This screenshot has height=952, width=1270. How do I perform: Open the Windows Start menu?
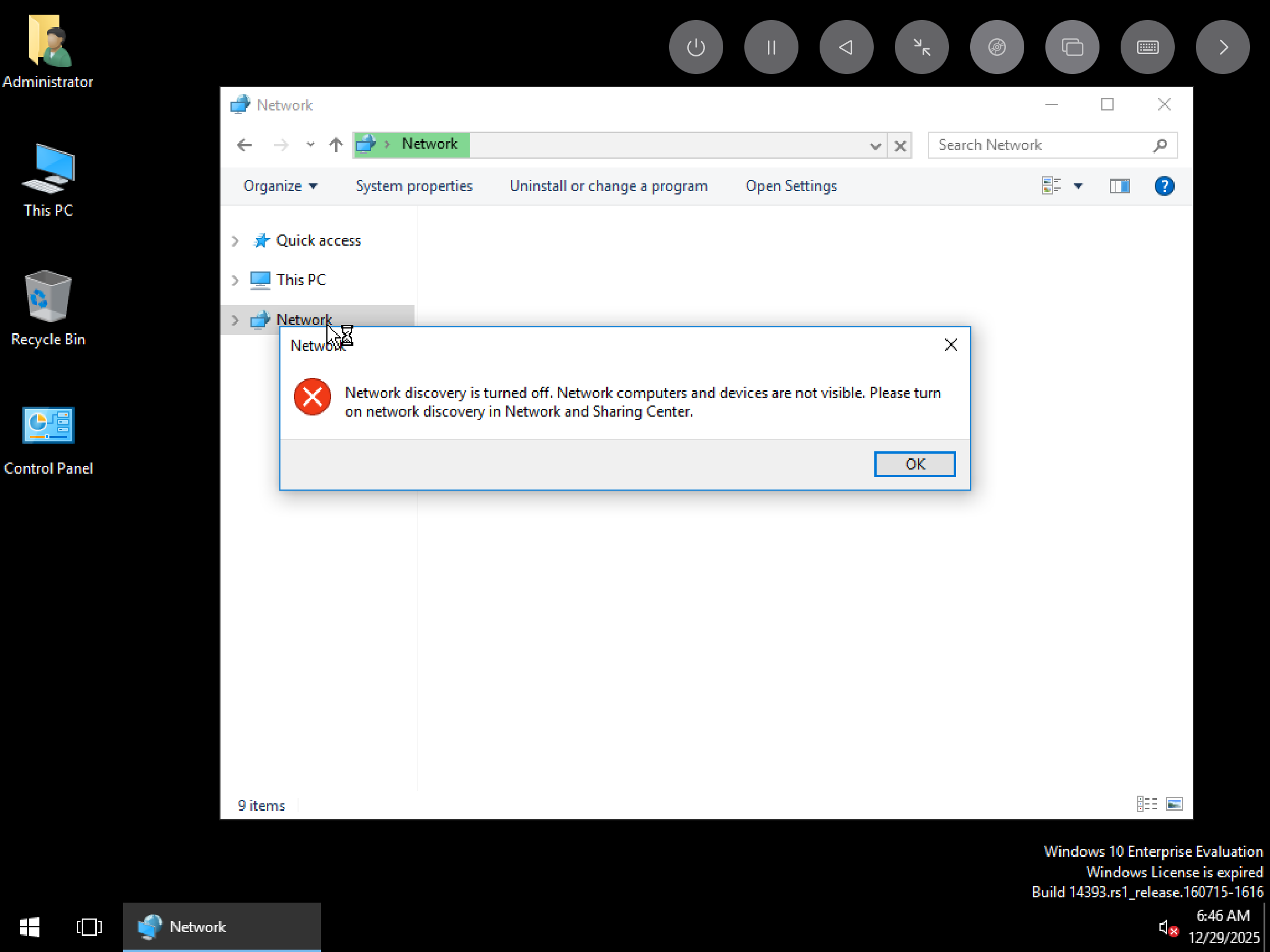[x=29, y=927]
